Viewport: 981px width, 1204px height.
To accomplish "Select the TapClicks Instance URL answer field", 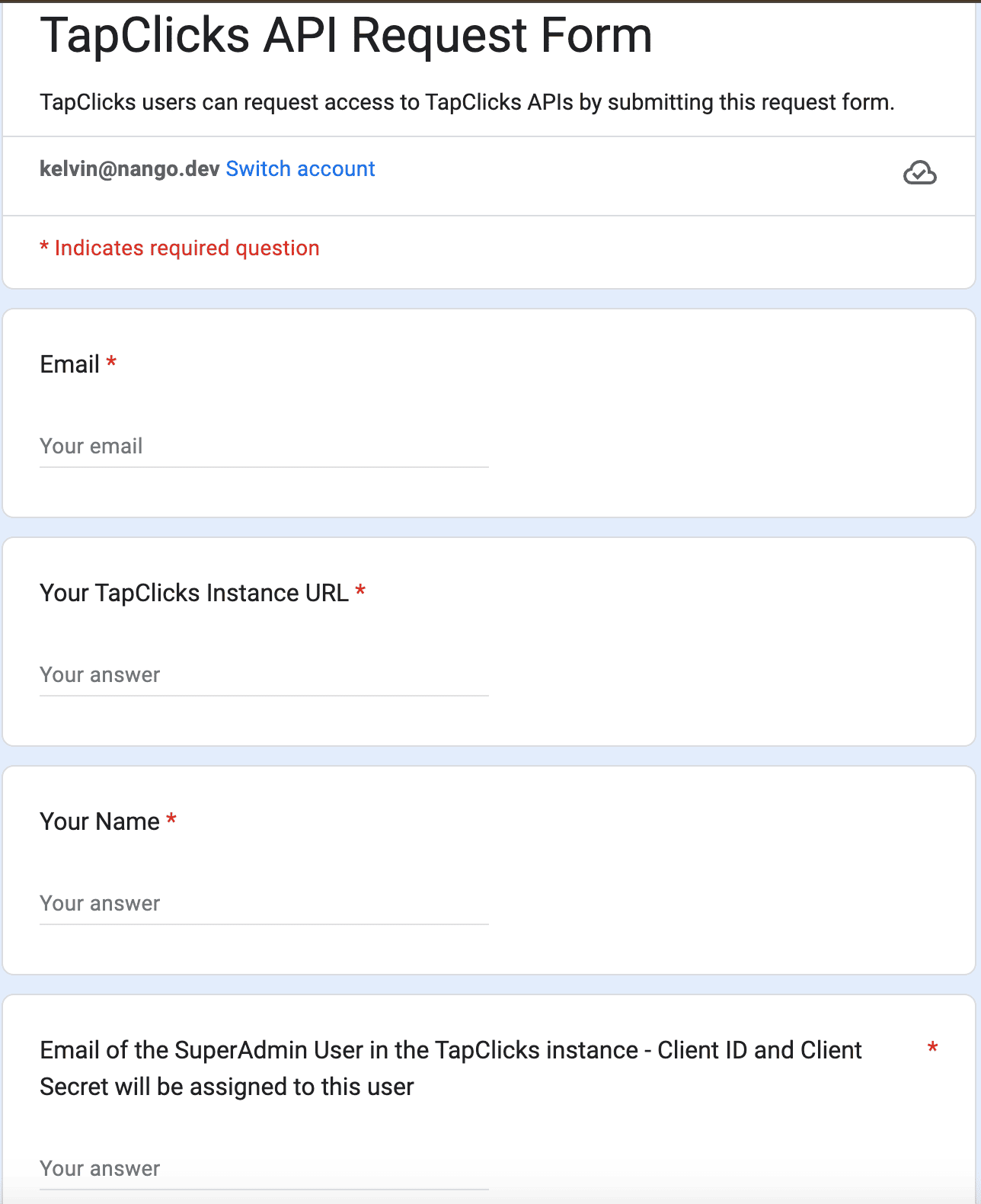I will point(264,674).
